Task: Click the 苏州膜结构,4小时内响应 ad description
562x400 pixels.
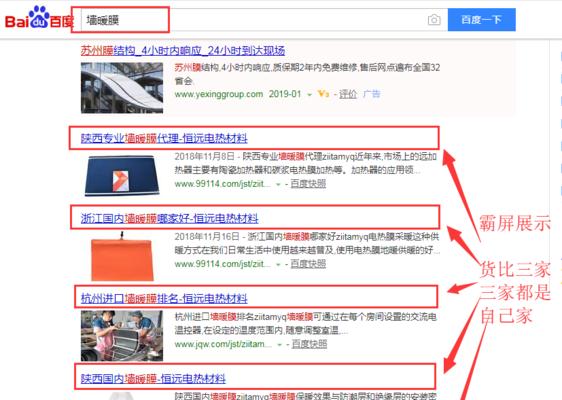Action: pos(308,74)
